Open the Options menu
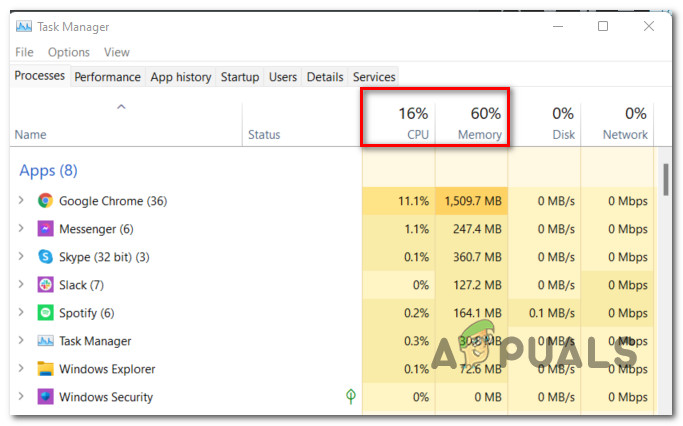 [x=68, y=52]
